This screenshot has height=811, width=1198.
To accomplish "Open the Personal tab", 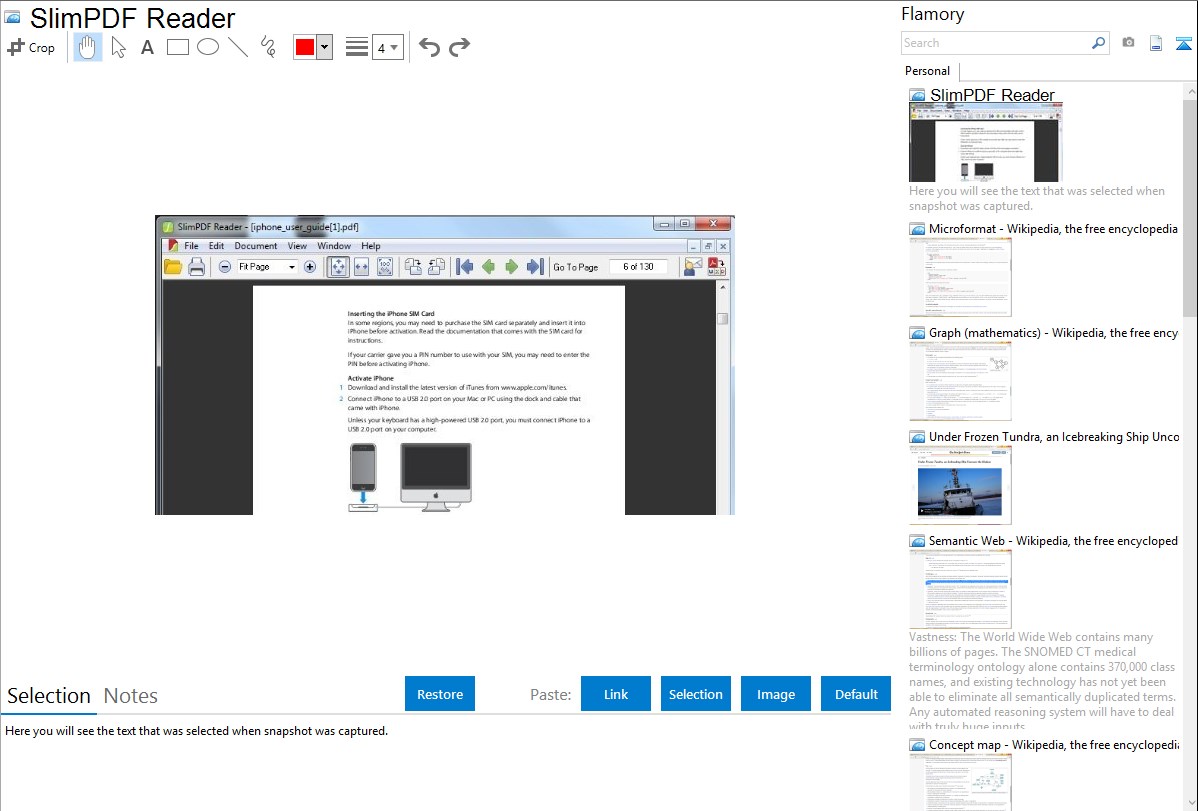I will 927,71.
